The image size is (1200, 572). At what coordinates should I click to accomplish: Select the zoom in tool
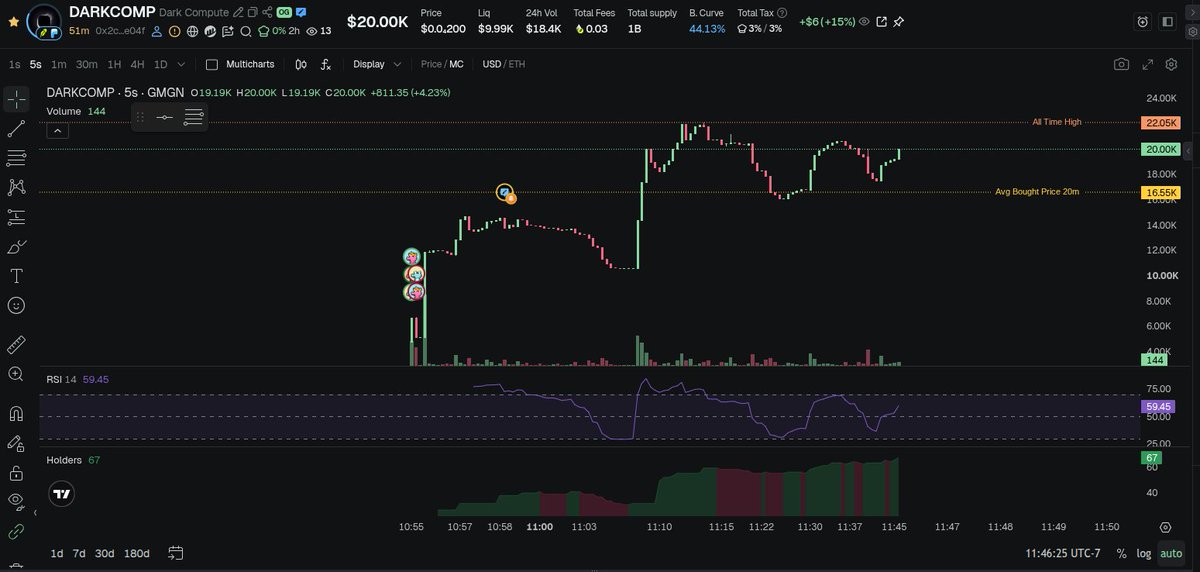[16, 374]
